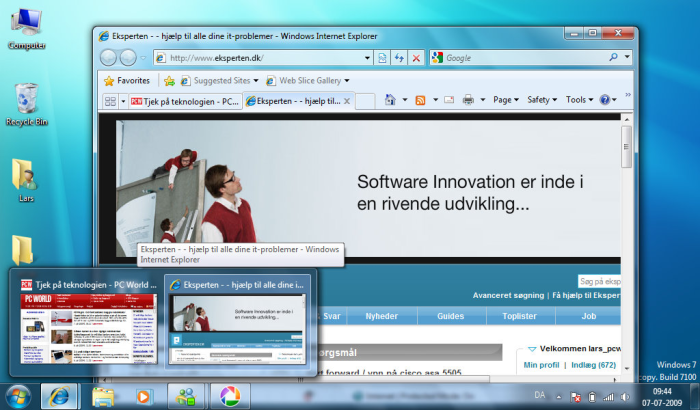Open the Windows Start orb
Screen dimensions: 700x410
click(18, 396)
